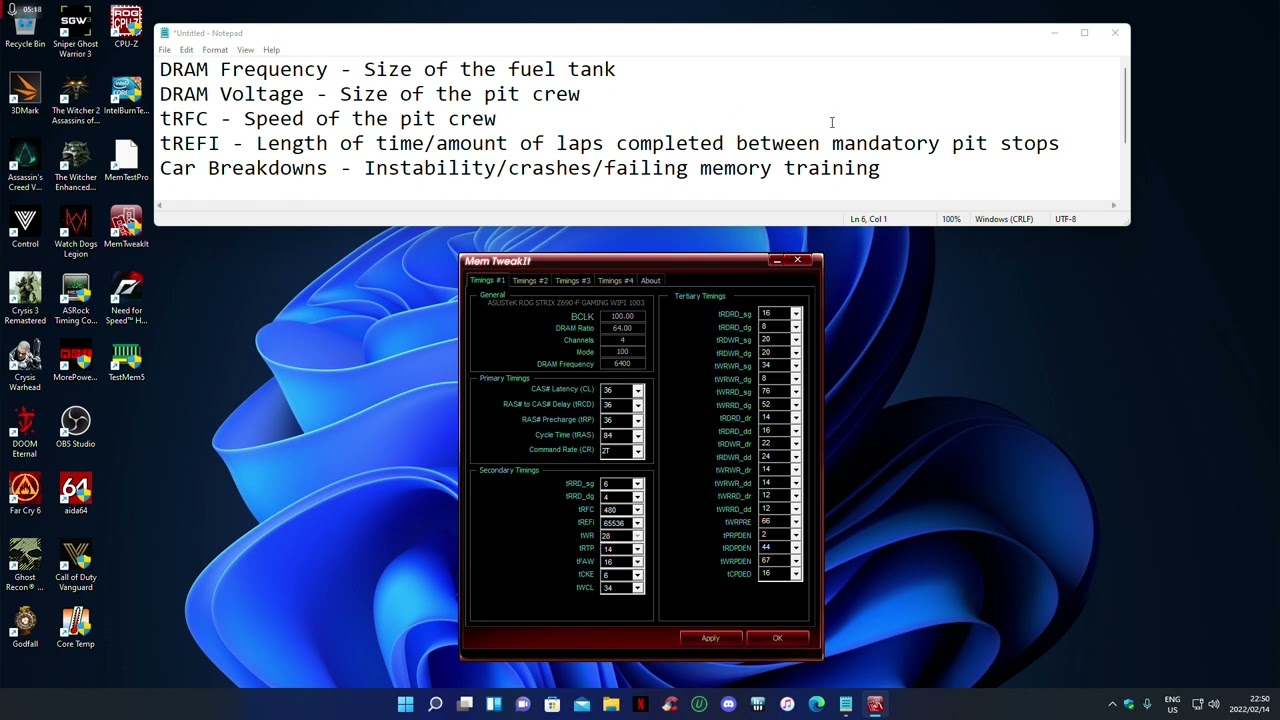Select the TestMem5 desktop icon

pos(126,361)
